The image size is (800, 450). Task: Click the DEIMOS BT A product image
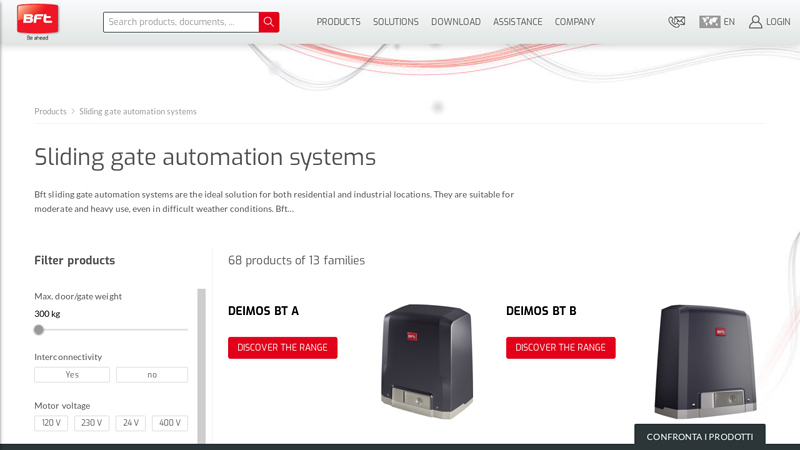(427, 361)
